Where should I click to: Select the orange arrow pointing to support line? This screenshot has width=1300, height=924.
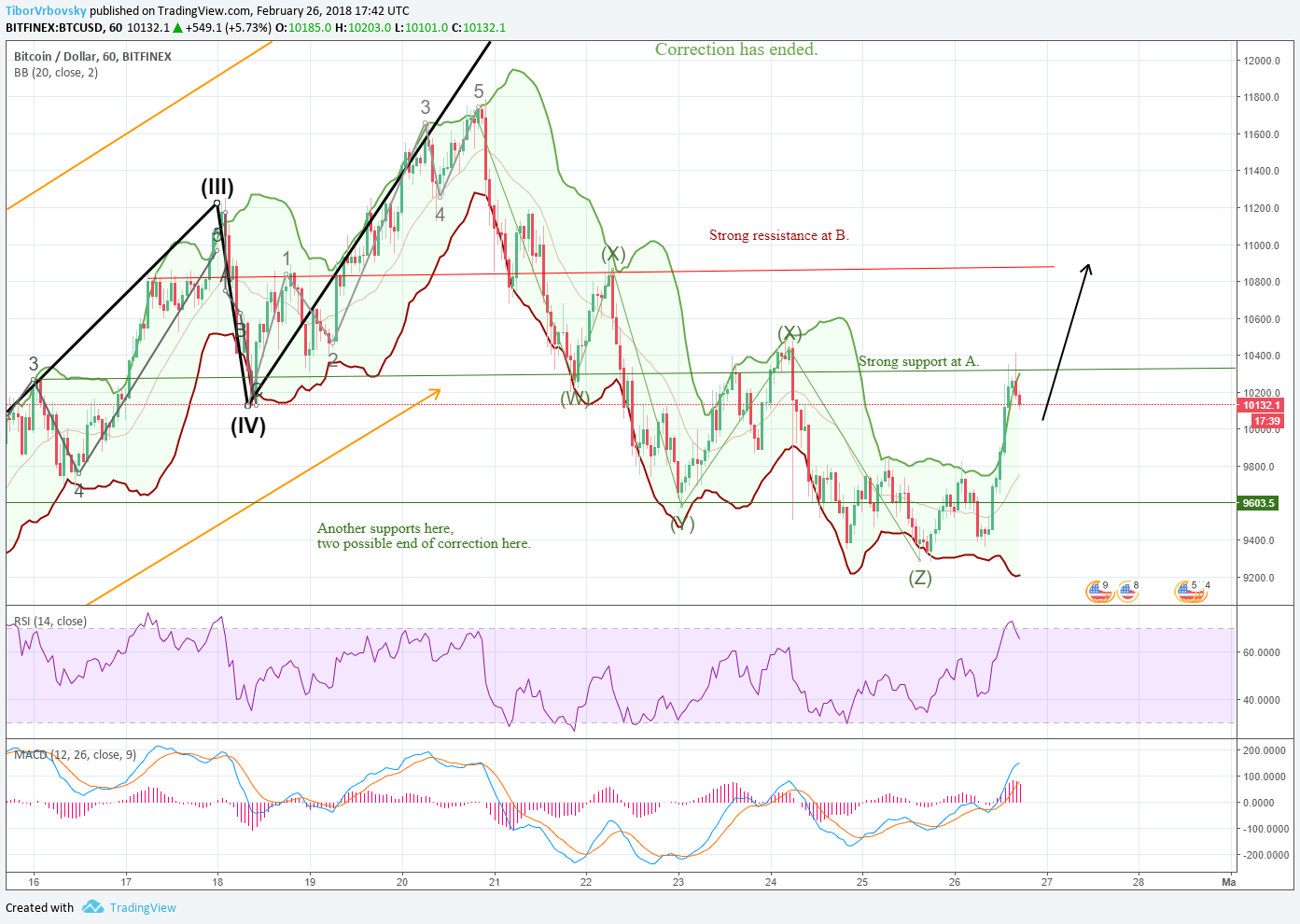coord(264,497)
